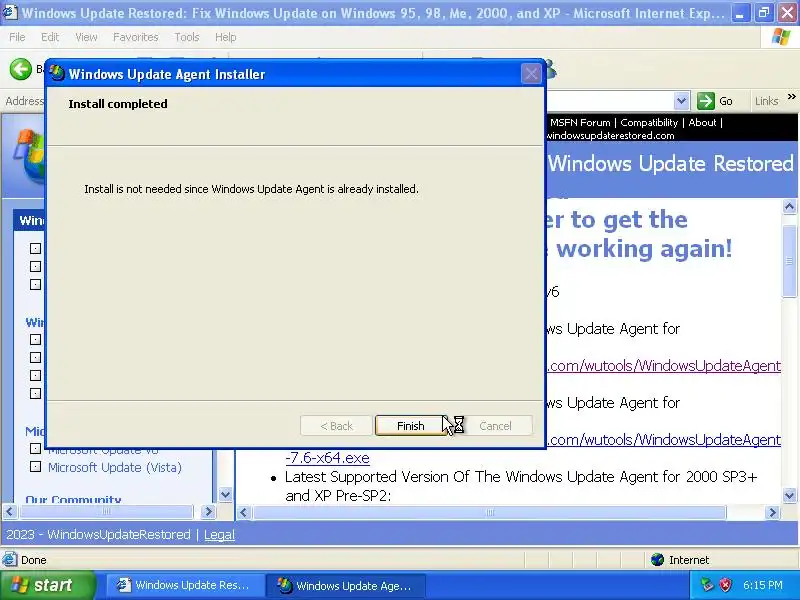
Task: Click the green Go arrow button
Action: pyautogui.click(x=706, y=101)
